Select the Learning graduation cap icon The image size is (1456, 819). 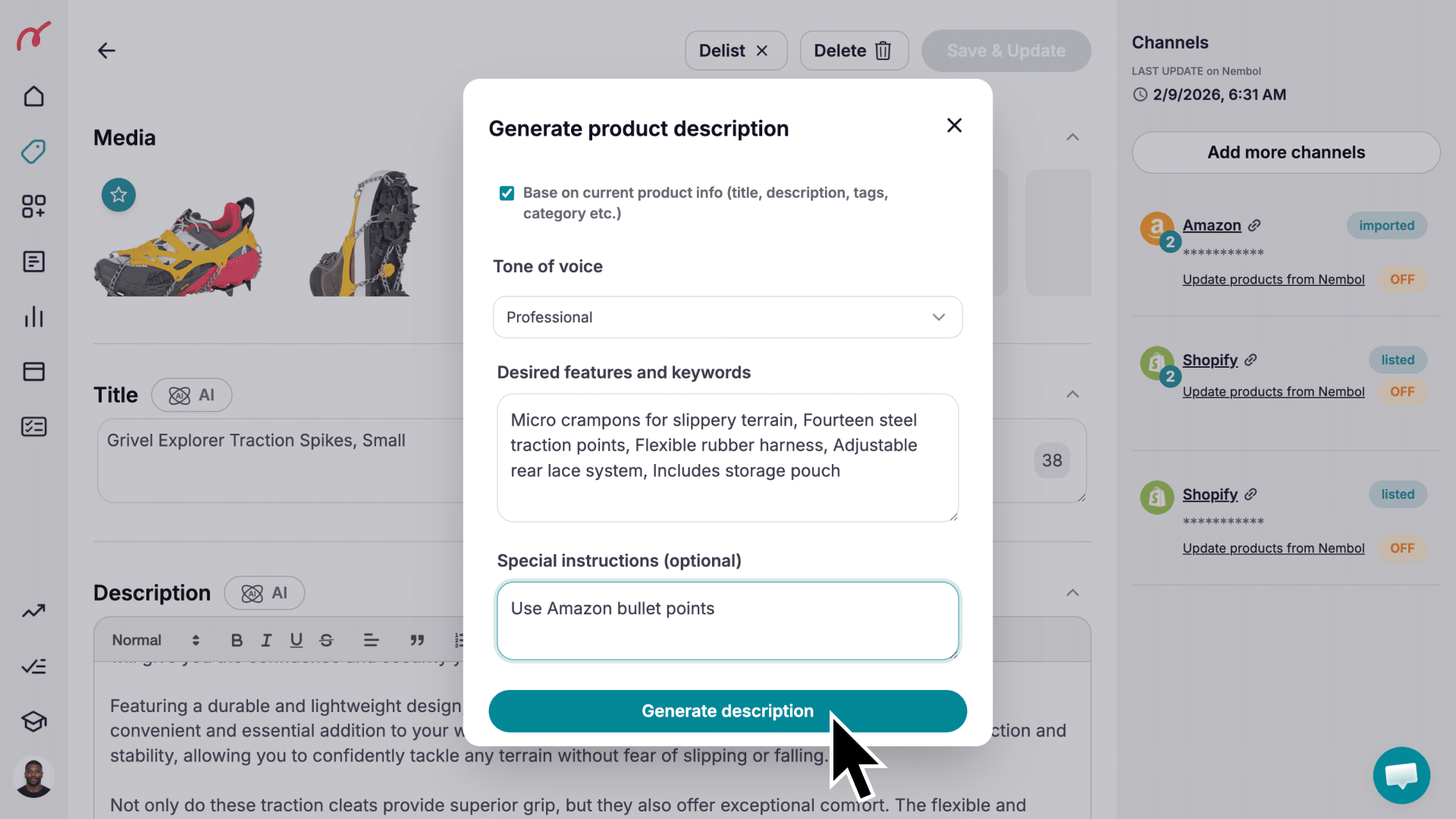click(33, 721)
